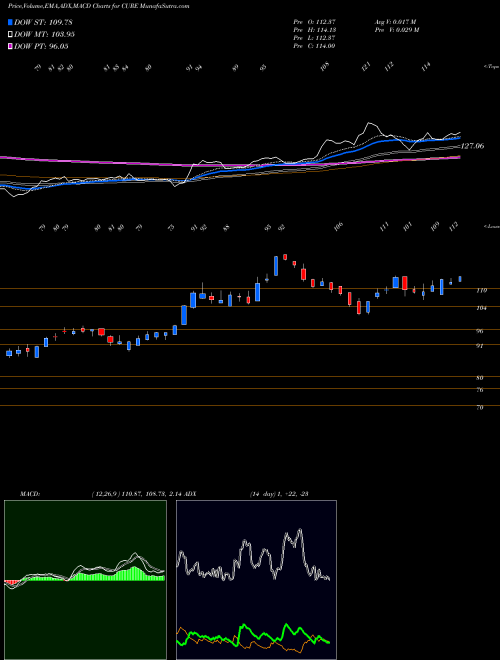Click the 70 price level label
The width and height of the screenshot is (500, 660).
pyautogui.click(x=479, y=408)
